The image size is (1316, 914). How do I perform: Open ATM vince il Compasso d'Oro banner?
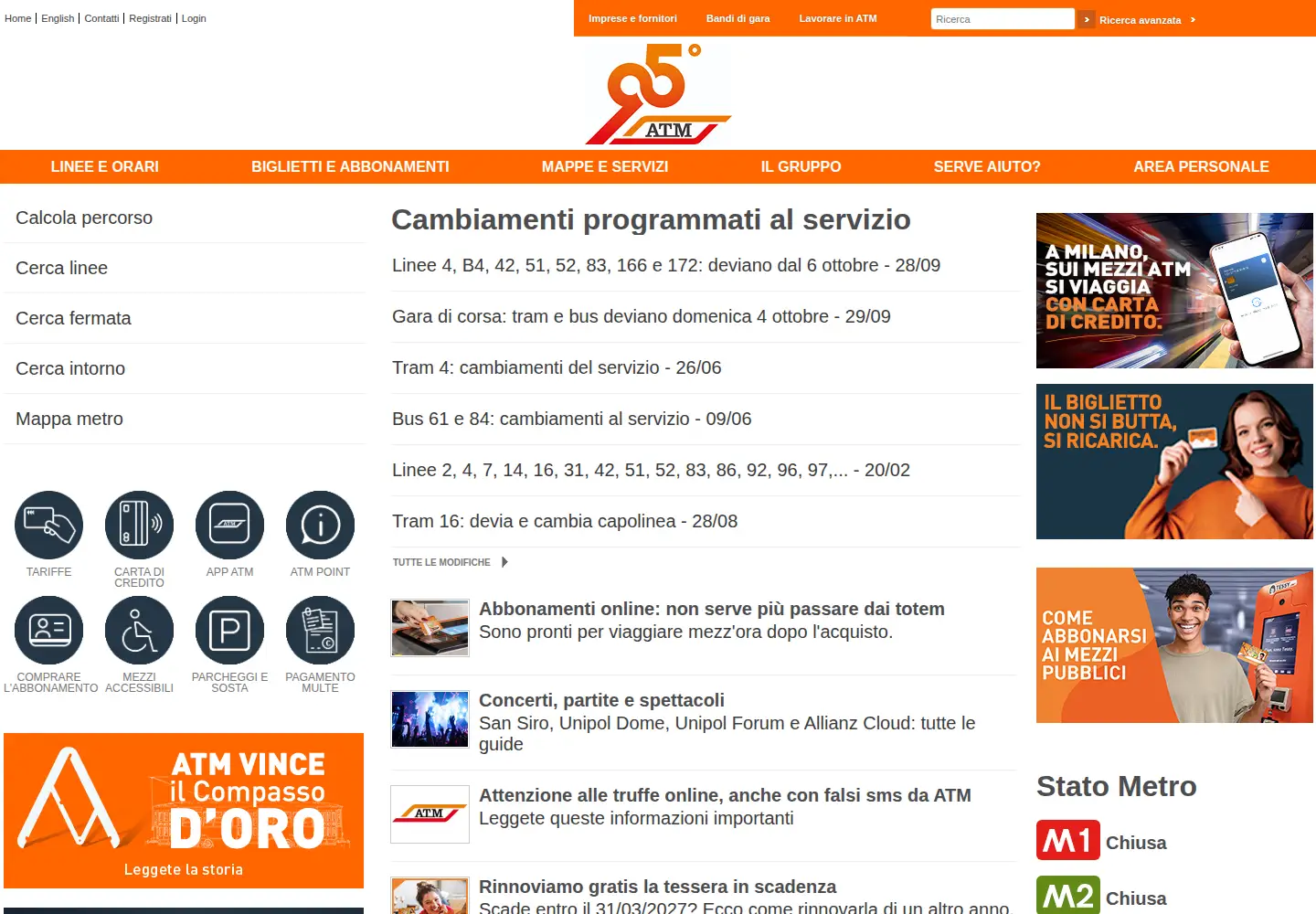[x=184, y=811]
